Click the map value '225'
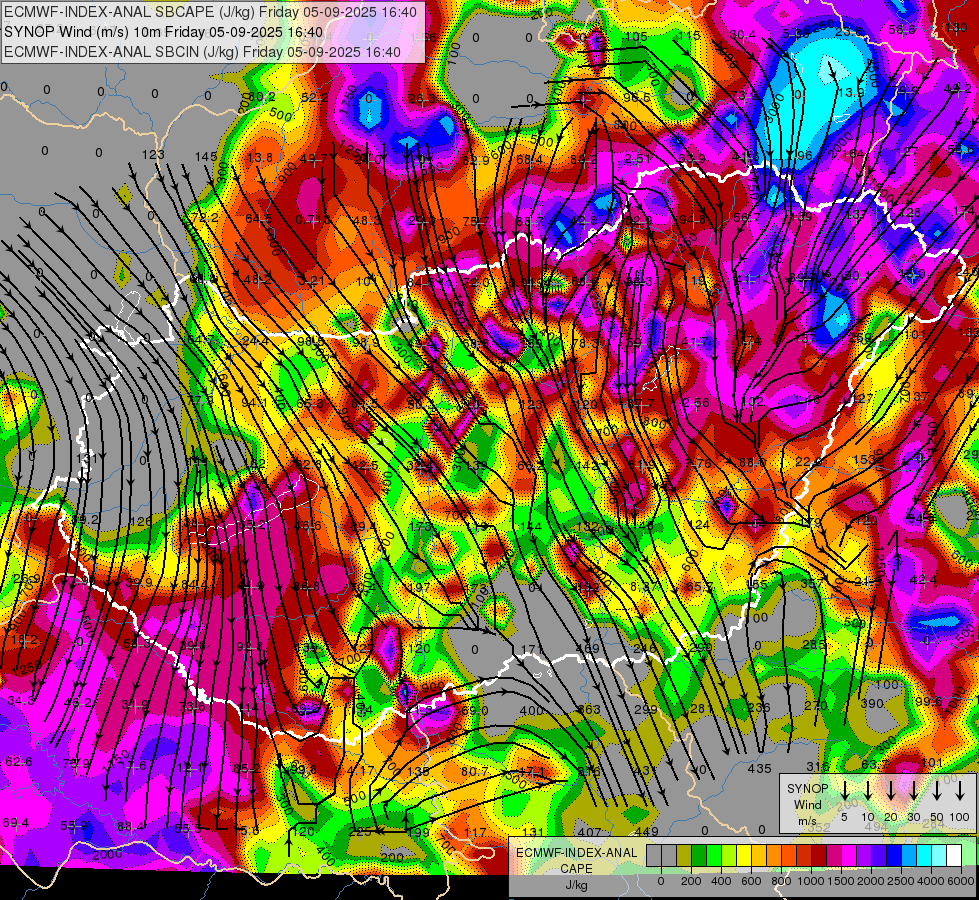979x900 pixels. click(x=360, y=832)
